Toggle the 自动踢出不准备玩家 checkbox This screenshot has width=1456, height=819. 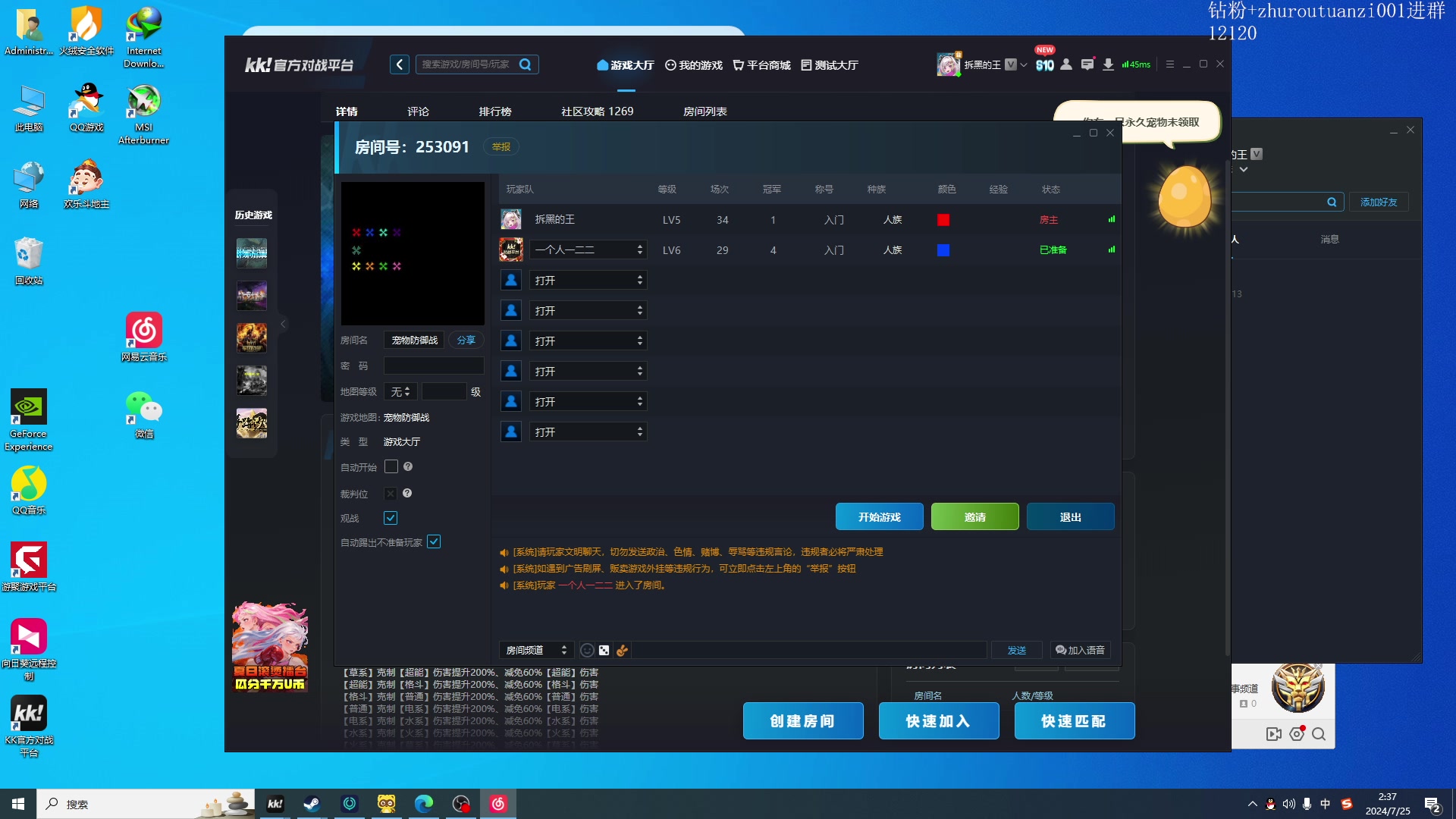point(434,541)
